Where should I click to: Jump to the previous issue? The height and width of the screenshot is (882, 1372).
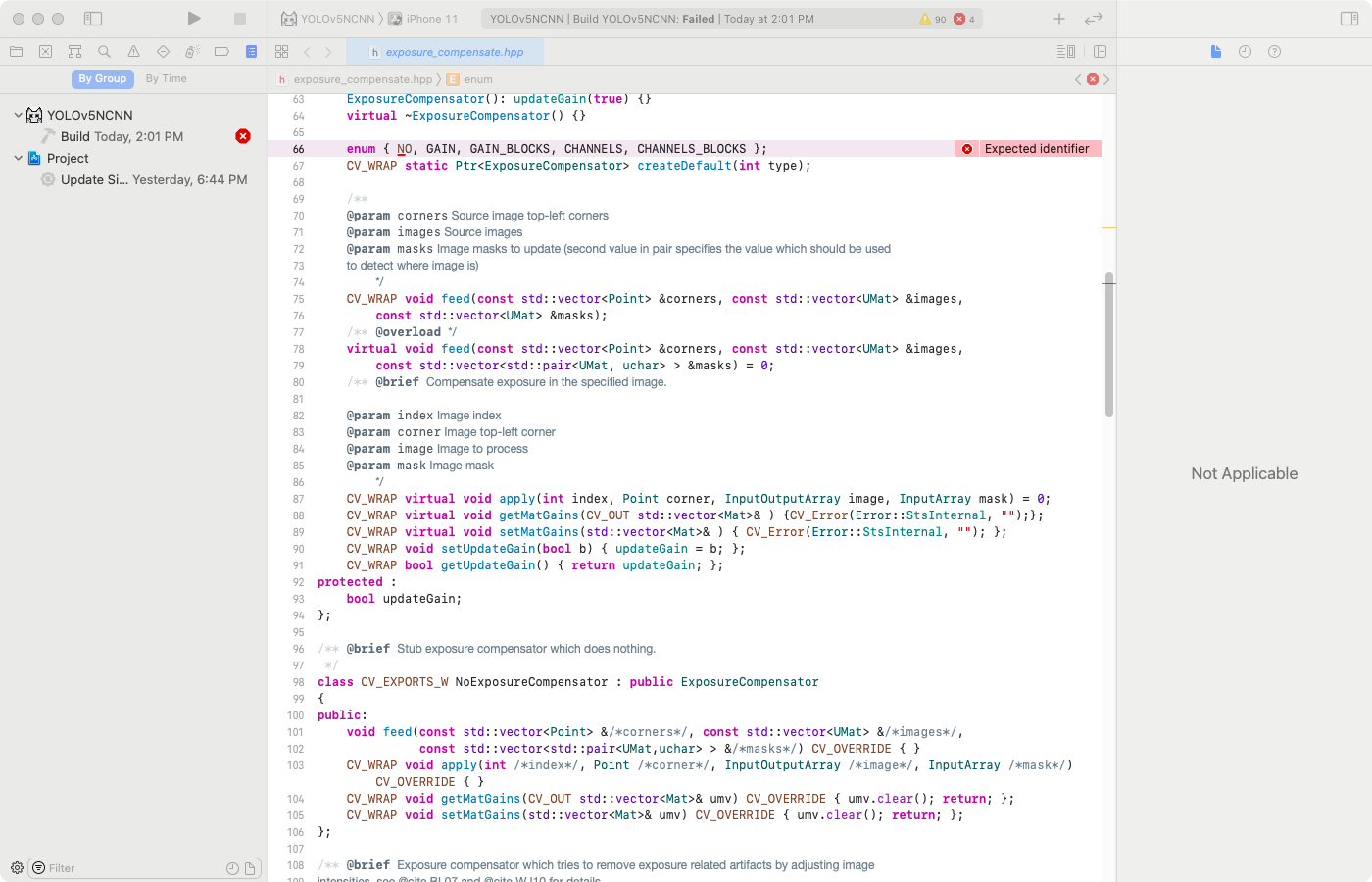click(1078, 79)
